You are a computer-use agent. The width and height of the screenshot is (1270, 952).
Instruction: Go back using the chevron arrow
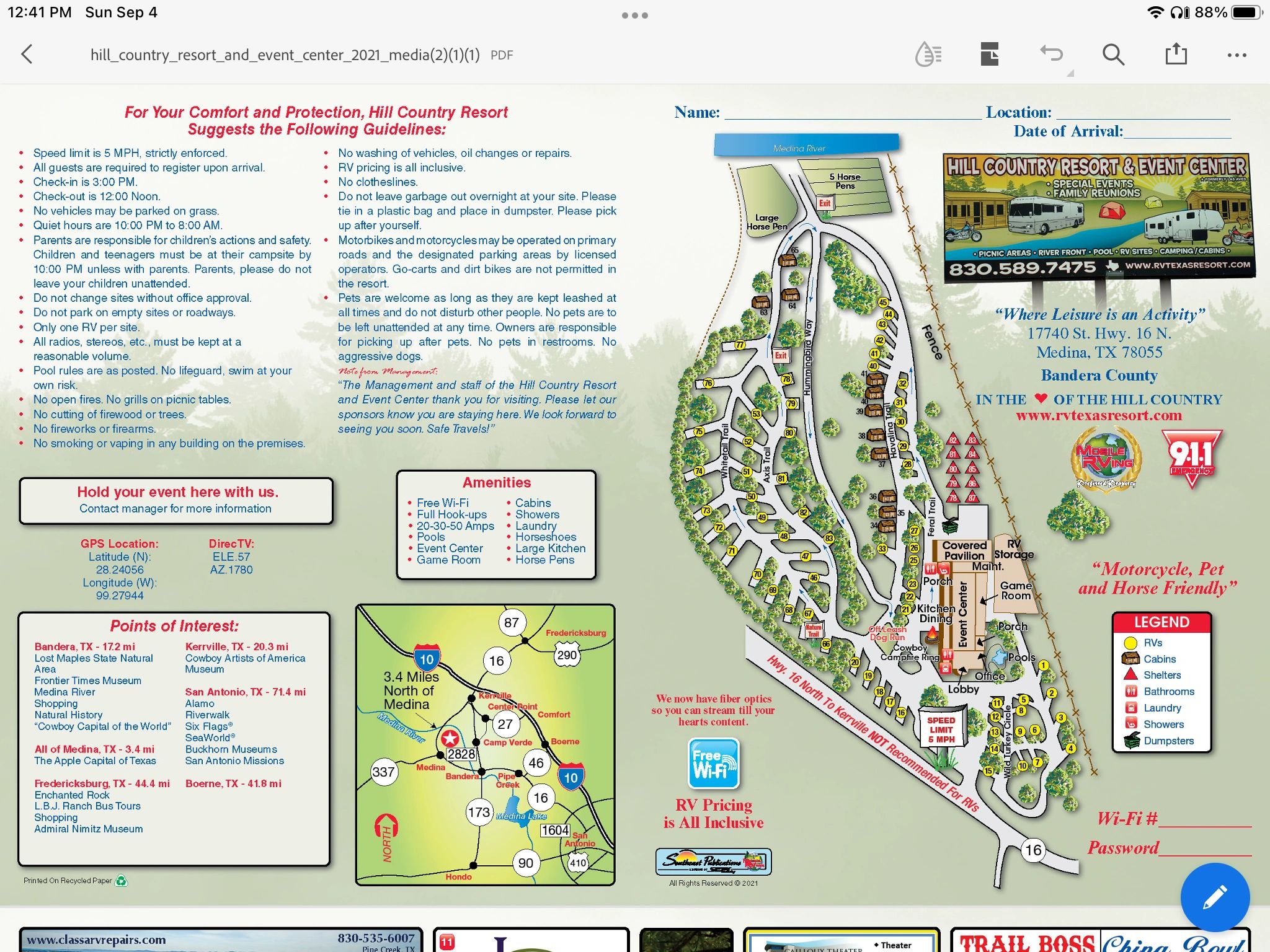[x=29, y=55]
